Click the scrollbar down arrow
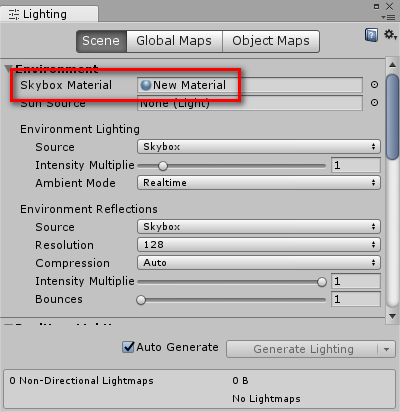 (x=393, y=316)
